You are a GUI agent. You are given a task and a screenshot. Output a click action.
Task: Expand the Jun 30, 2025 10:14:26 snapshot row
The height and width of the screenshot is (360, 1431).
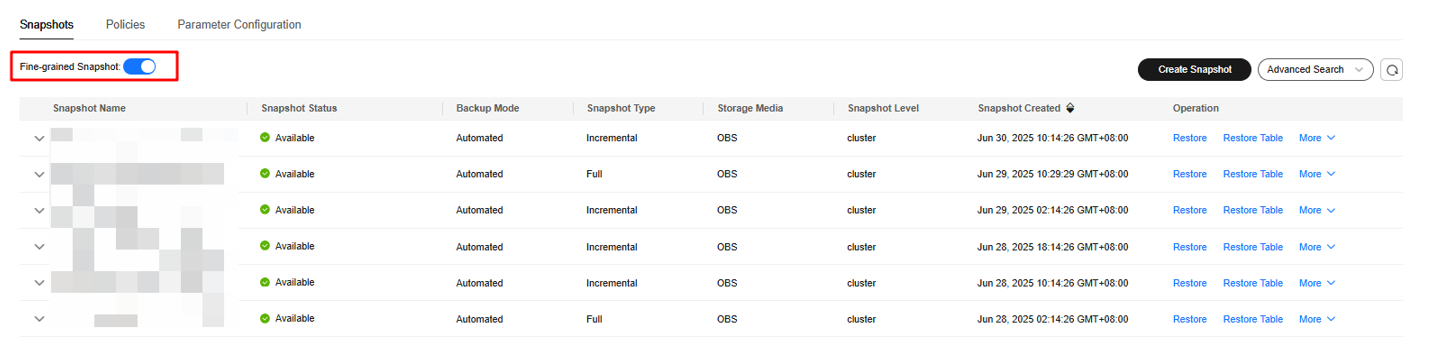(39, 139)
